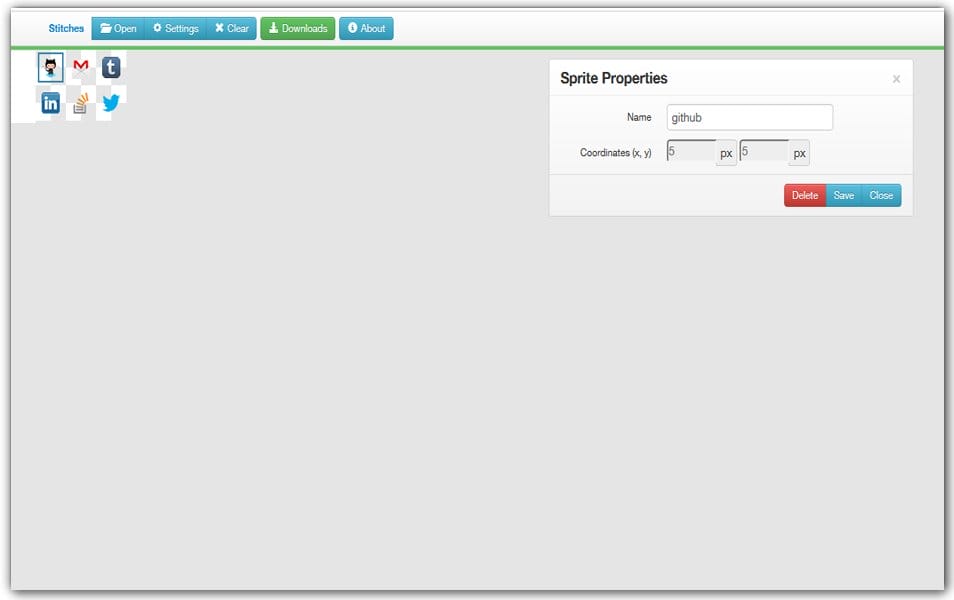The height and width of the screenshot is (600, 954).
Task: Click the gear icon on the Settings button
Action: [x=157, y=28]
